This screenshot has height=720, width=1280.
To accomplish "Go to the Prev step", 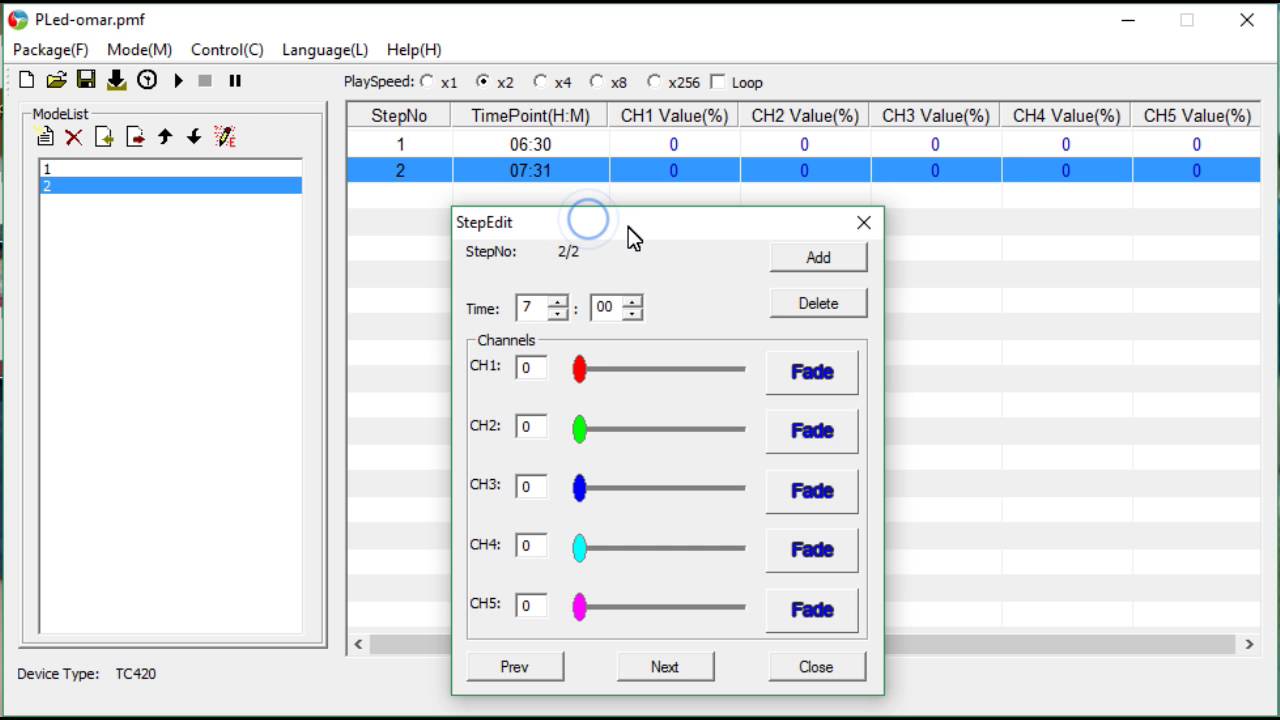I will [x=515, y=667].
